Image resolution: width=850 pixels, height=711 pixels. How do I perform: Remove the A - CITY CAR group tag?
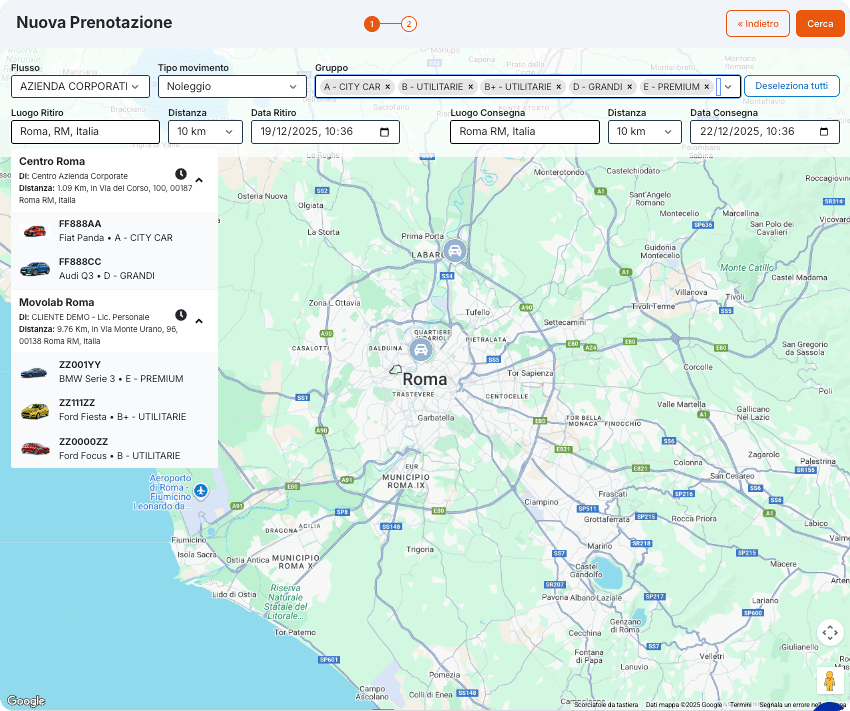(x=388, y=87)
